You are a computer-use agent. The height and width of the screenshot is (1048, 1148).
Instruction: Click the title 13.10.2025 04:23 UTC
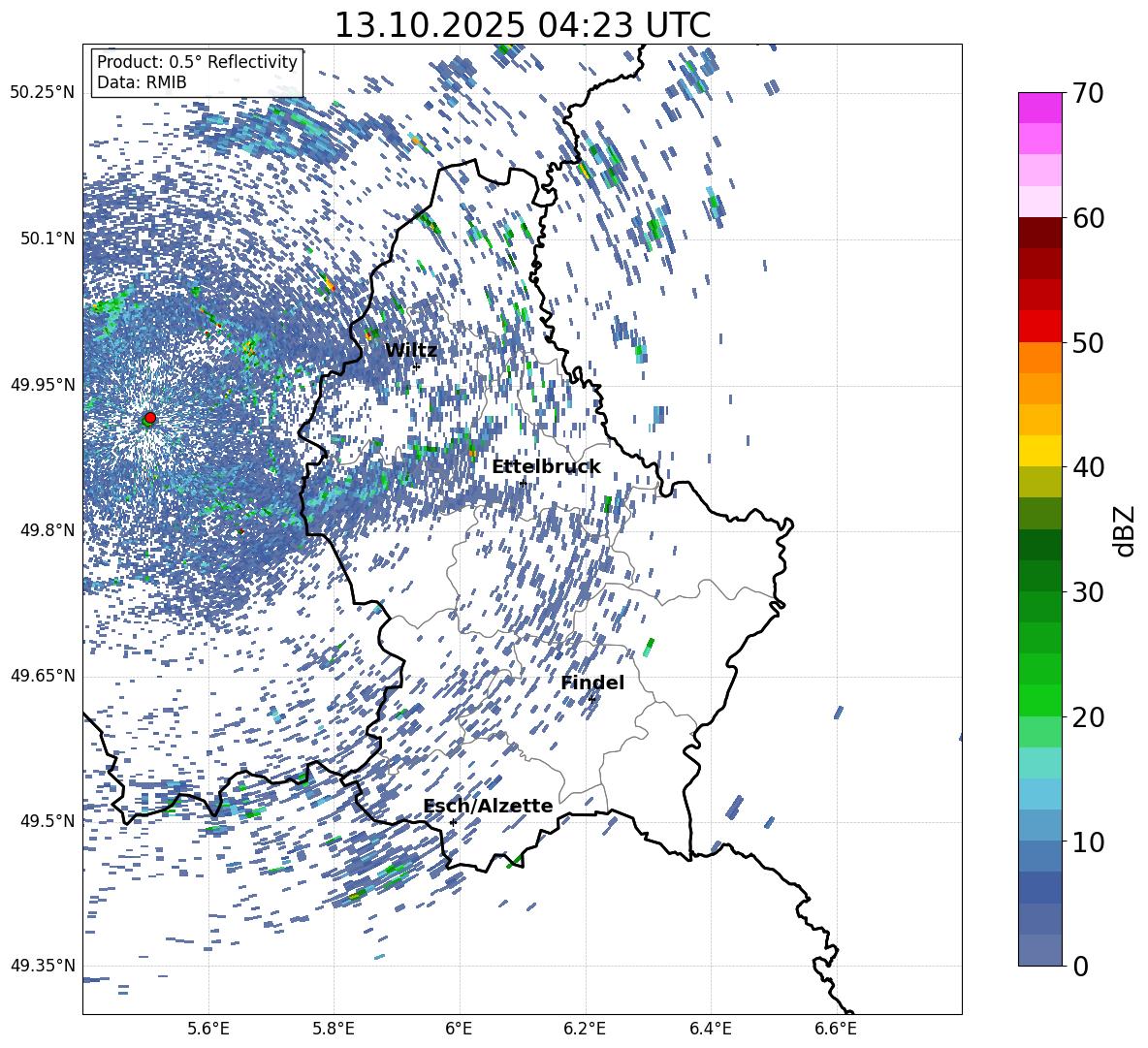click(522, 25)
